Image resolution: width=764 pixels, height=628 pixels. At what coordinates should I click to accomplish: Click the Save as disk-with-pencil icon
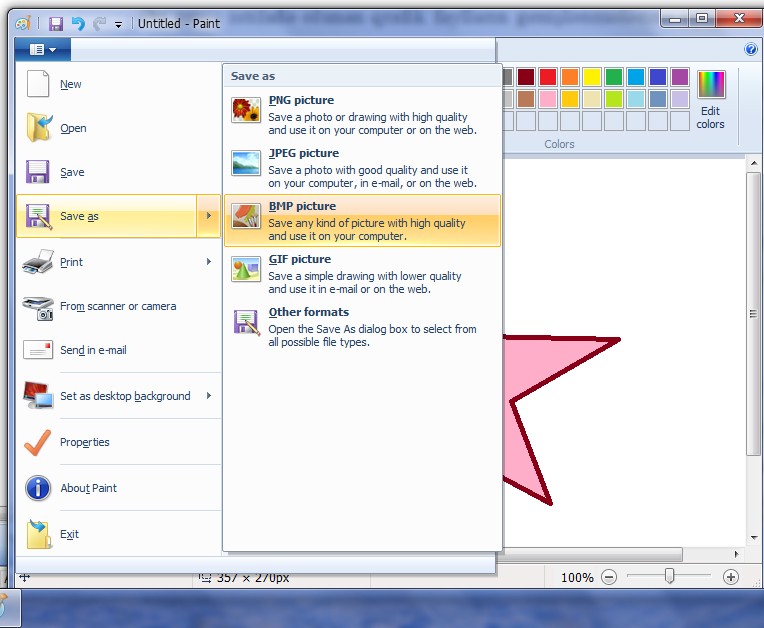tap(38, 216)
